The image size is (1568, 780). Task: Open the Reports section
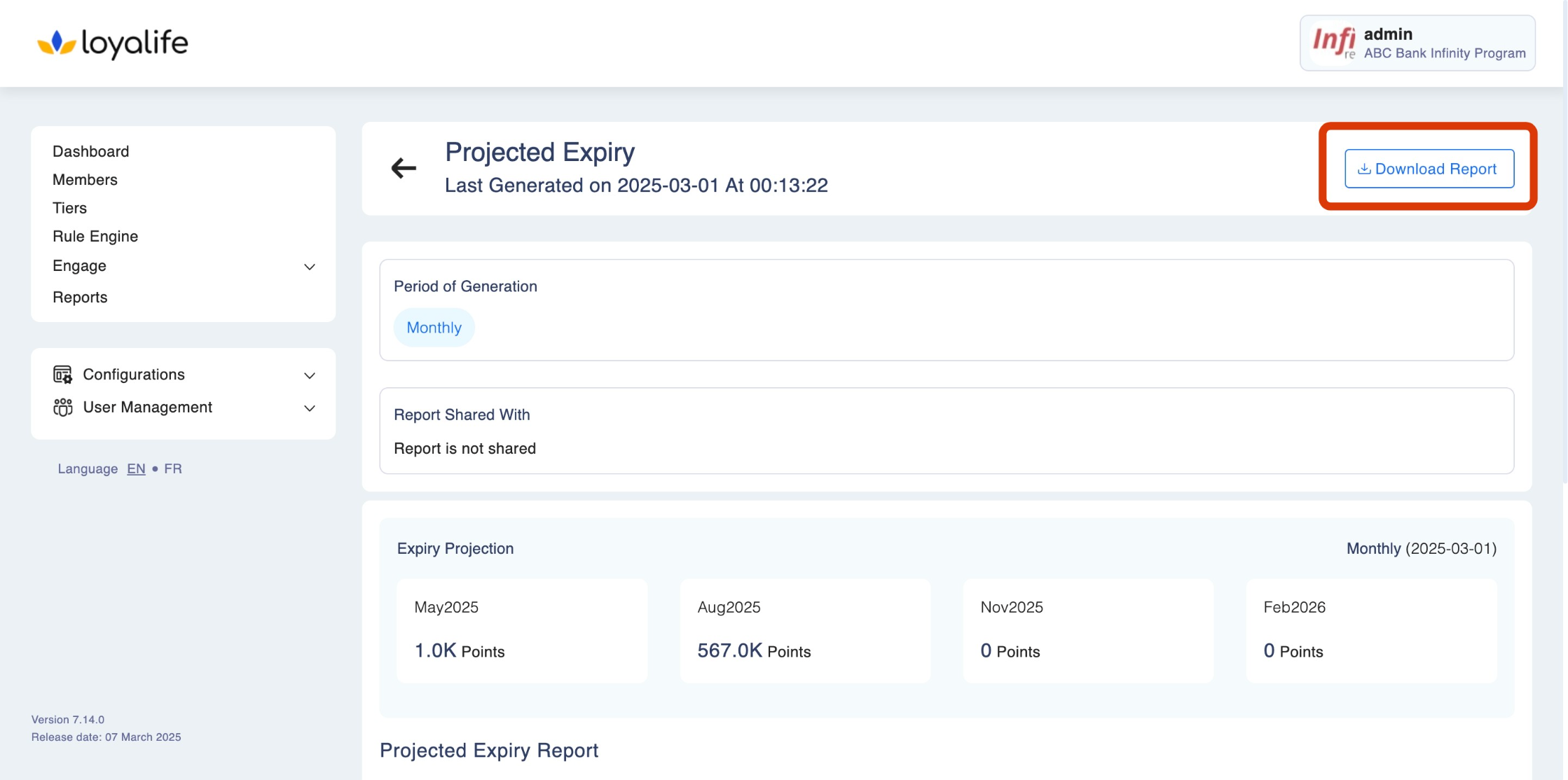coord(80,297)
